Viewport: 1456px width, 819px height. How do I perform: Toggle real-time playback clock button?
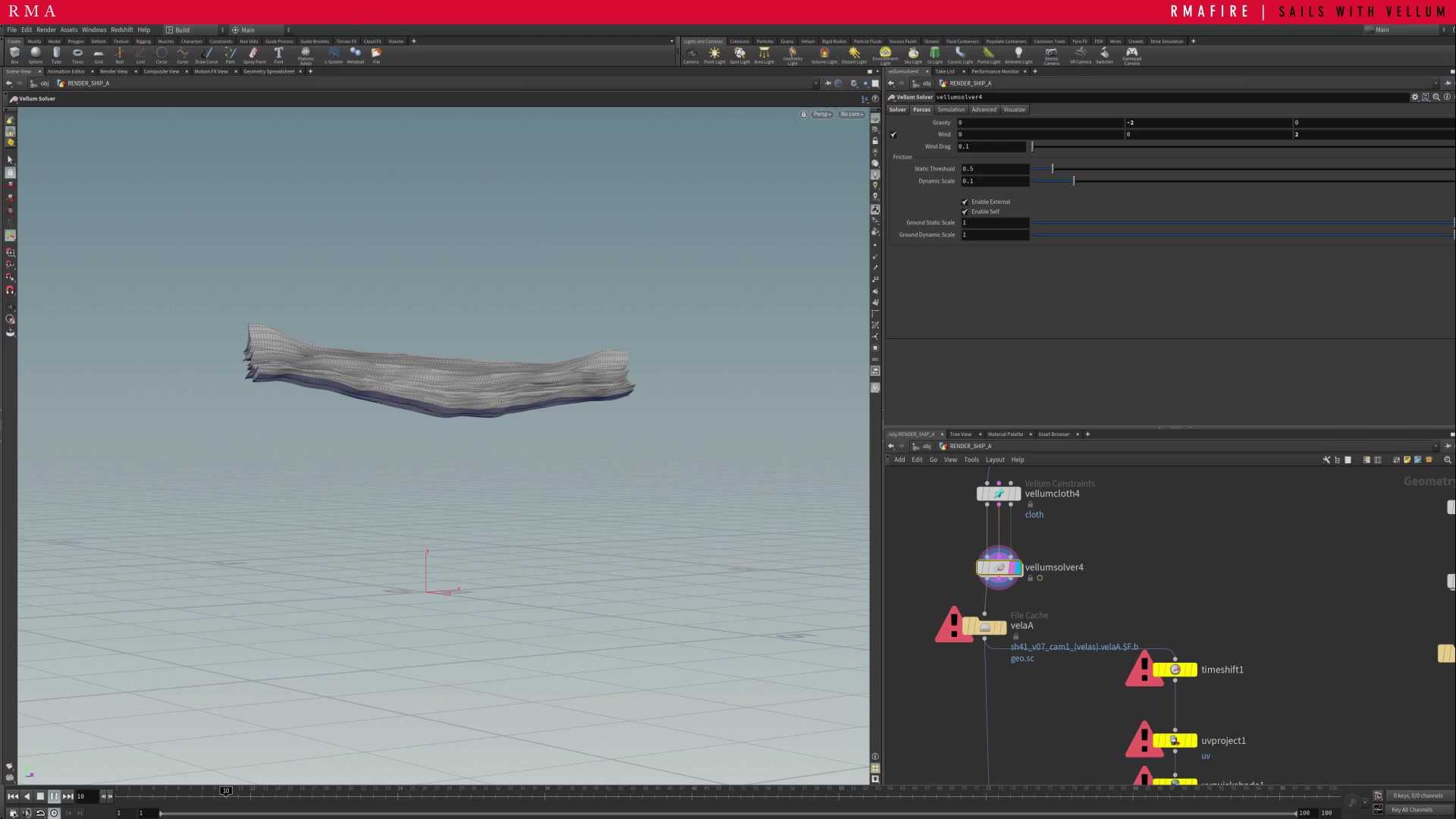(54, 813)
